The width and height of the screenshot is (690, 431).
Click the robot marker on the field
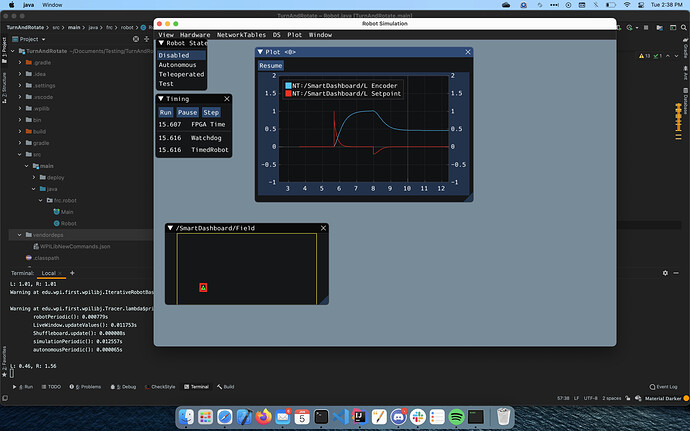tap(203, 287)
